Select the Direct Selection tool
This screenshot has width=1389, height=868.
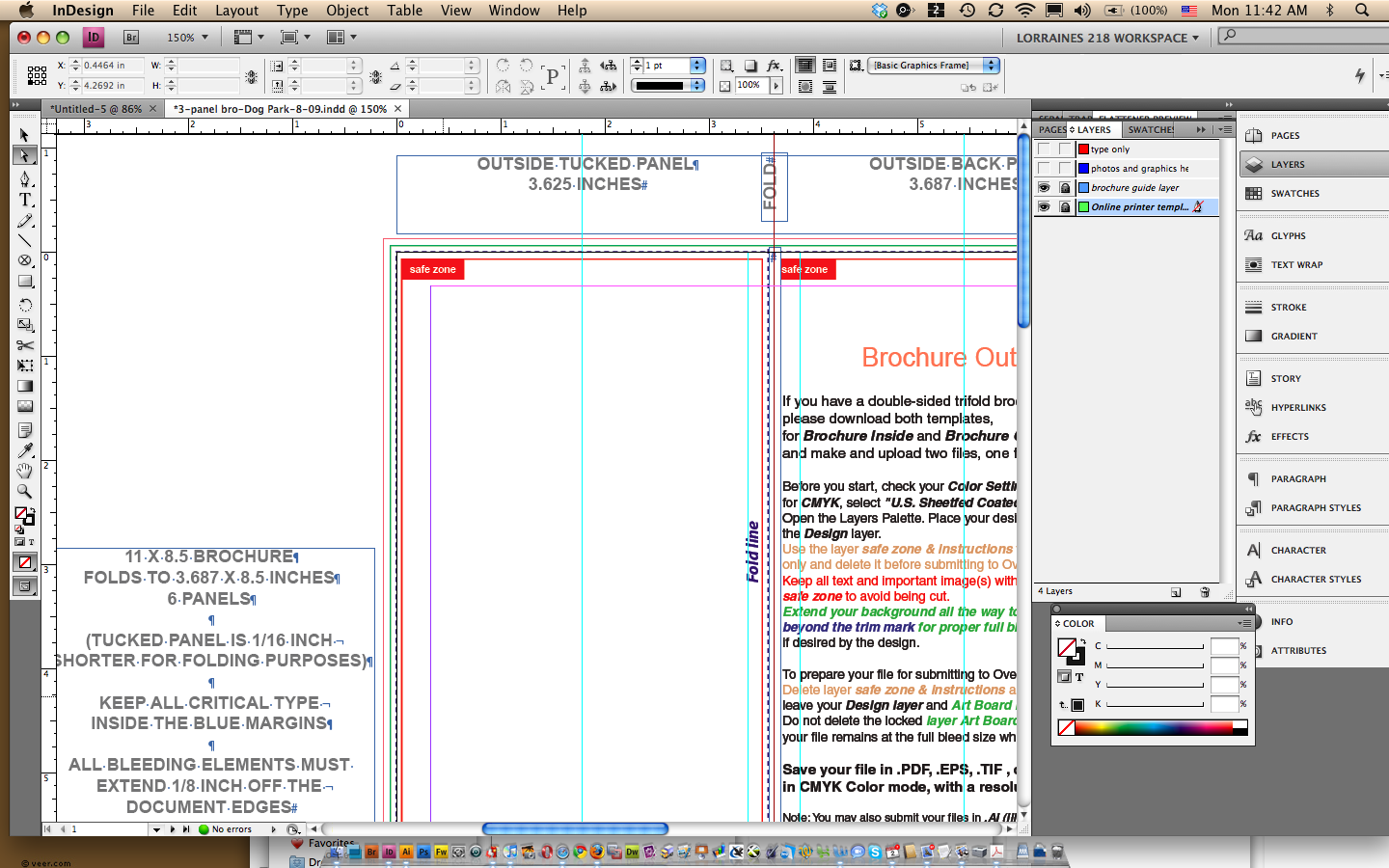[25, 155]
